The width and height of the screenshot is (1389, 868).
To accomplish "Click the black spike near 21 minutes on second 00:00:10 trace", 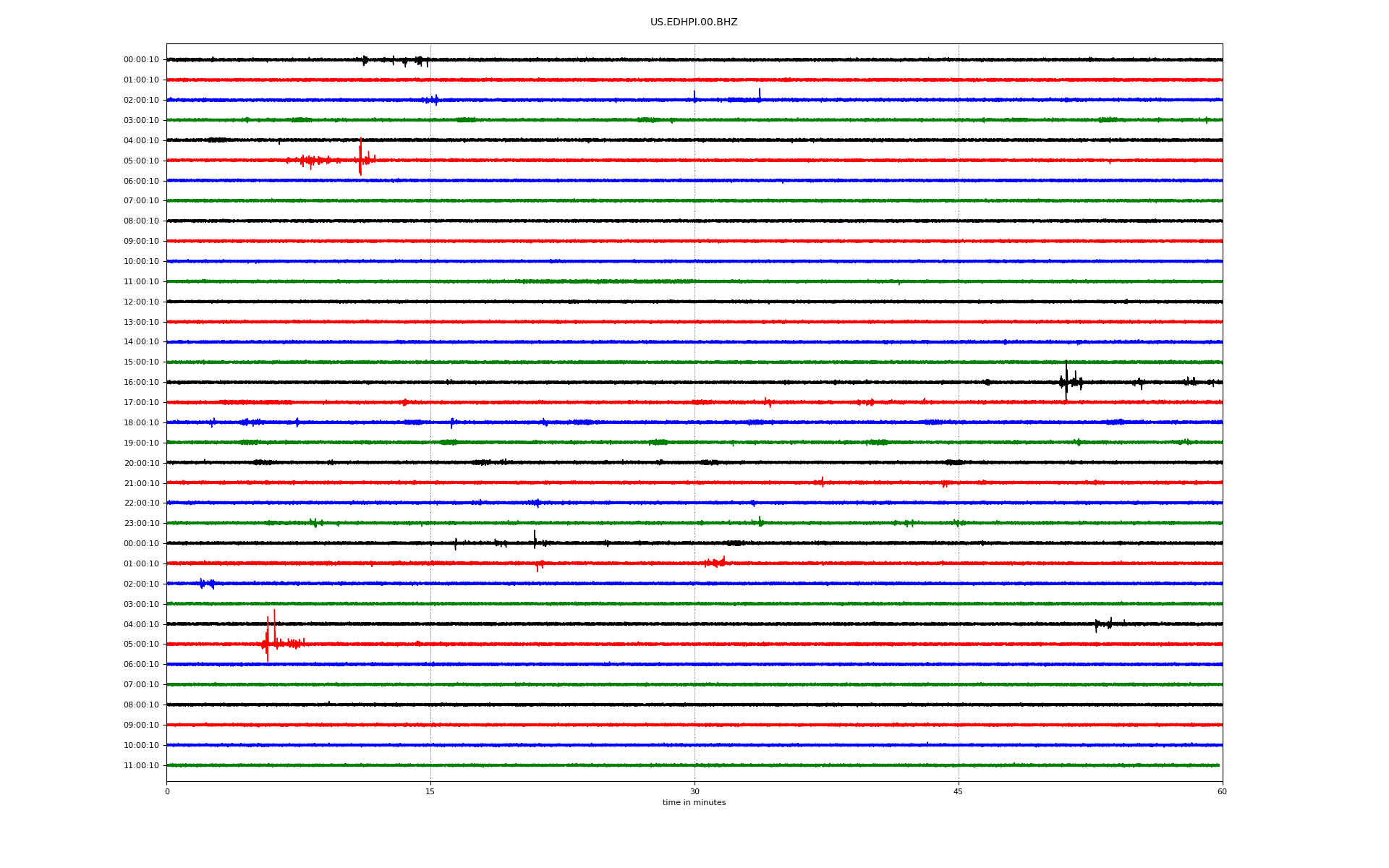I will tap(535, 540).
